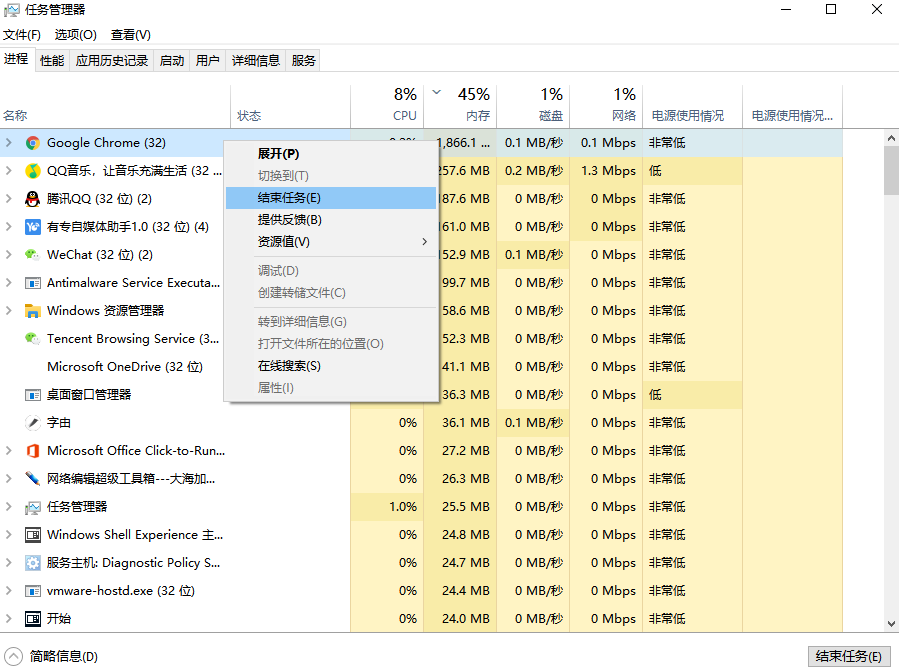Click the vmware-hostd.exe process icon
Image resolution: width=899 pixels, height=671 pixels.
(x=33, y=591)
